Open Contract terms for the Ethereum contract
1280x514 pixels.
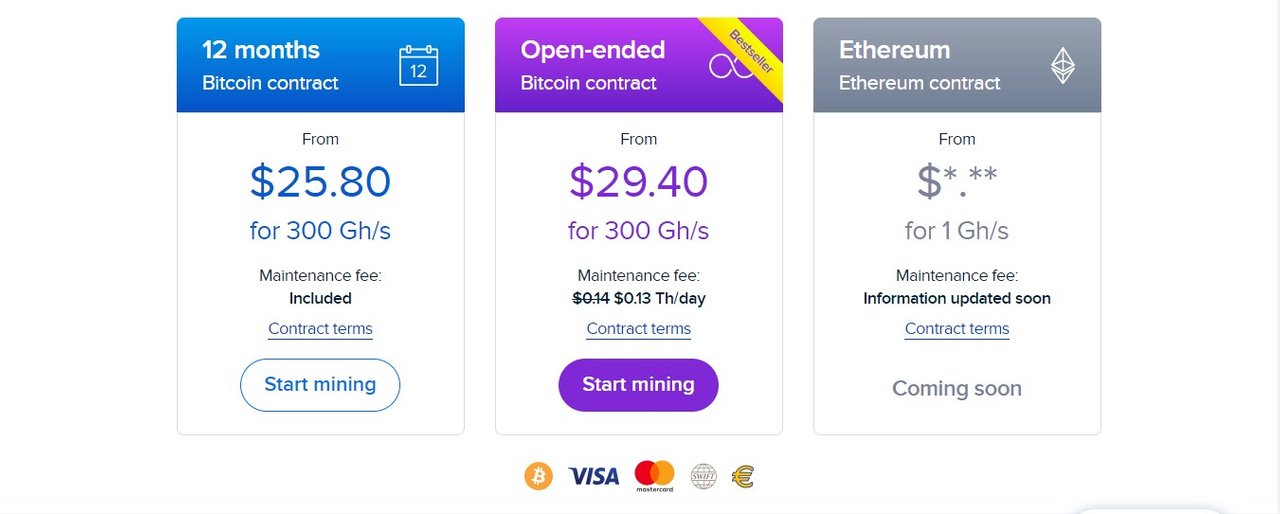tap(957, 329)
